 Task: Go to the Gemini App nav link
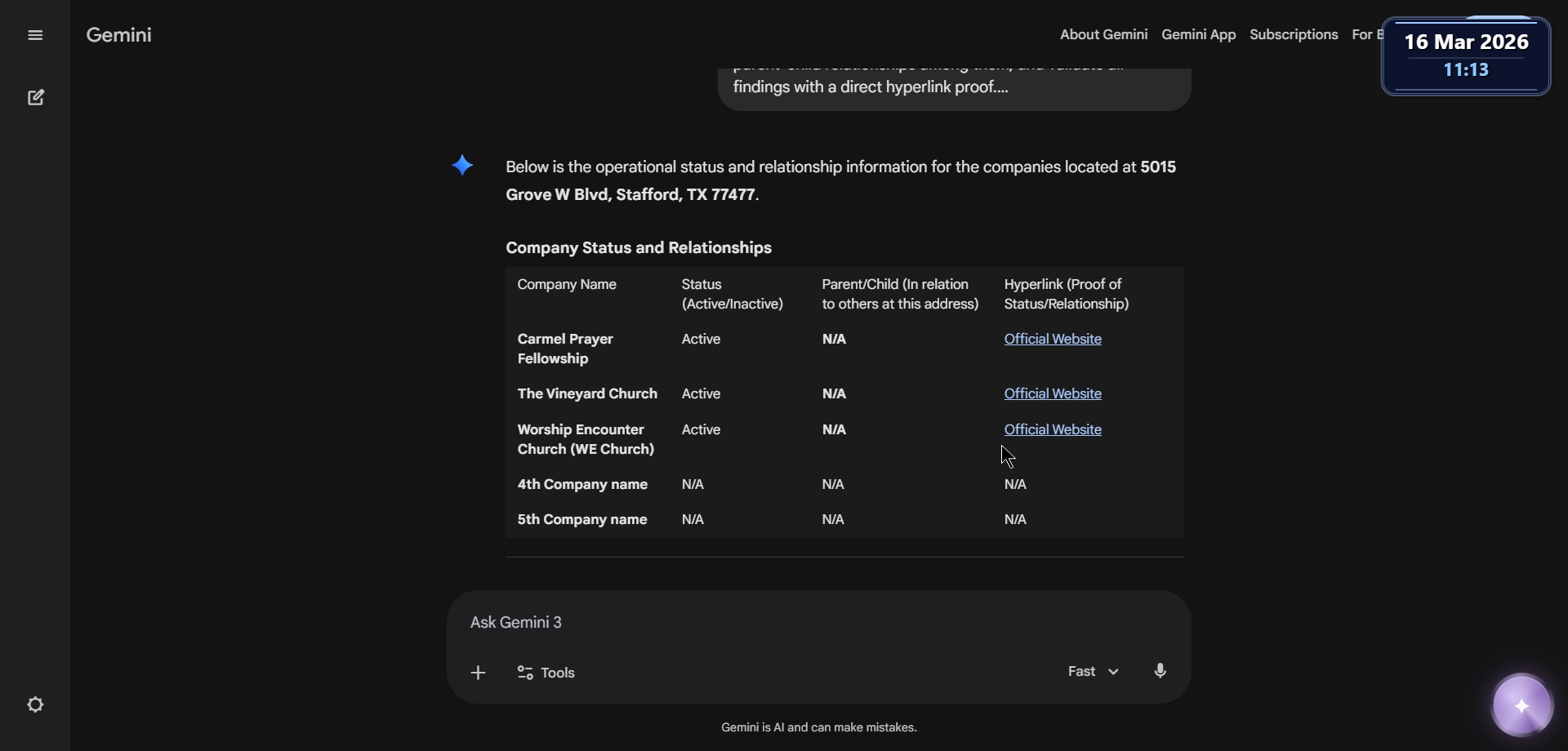(x=1198, y=34)
